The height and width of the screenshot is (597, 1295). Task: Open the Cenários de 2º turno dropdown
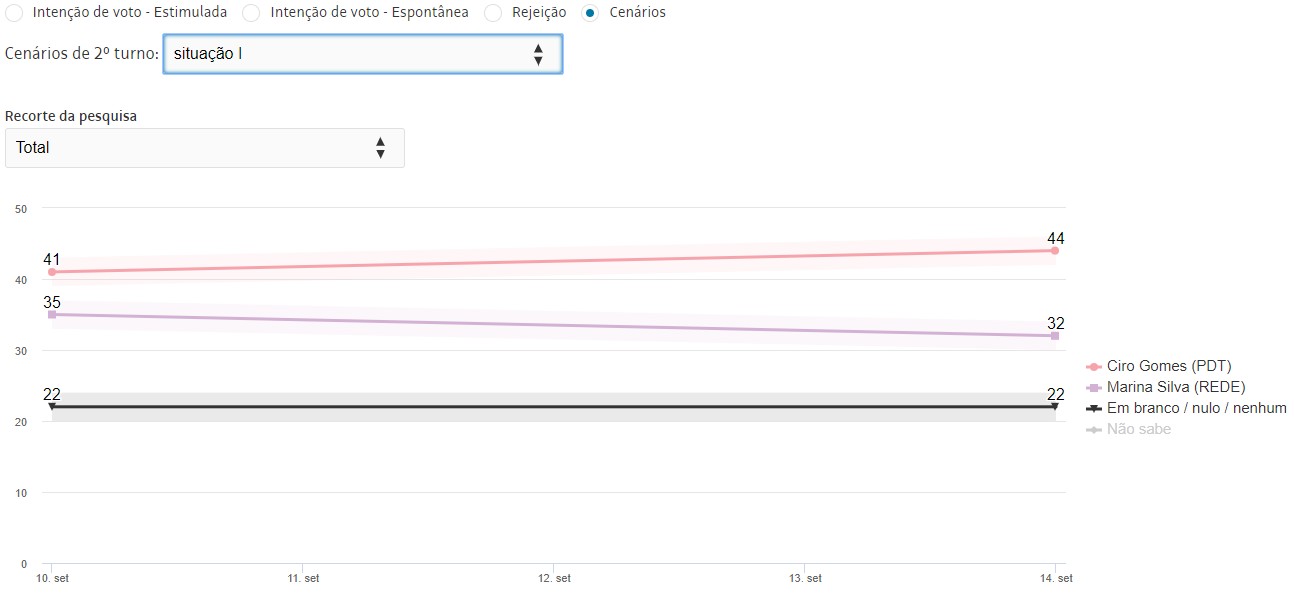pyautogui.click(x=362, y=54)
